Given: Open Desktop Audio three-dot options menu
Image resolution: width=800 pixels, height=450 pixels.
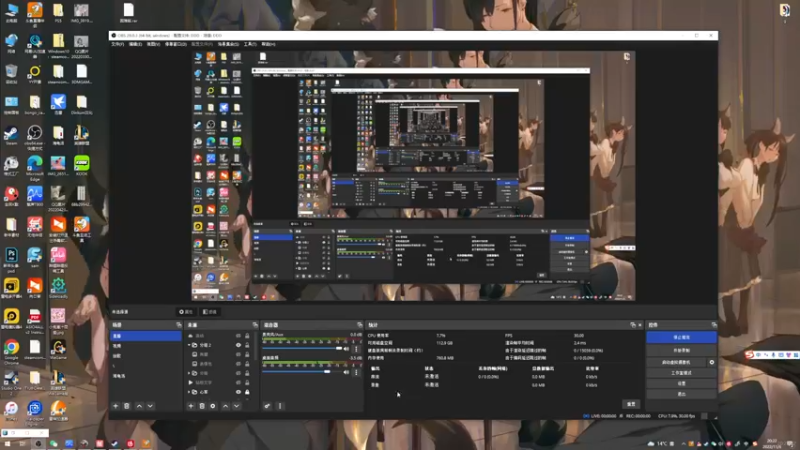Looking at the screenshot, I should (x=356, y=372).
